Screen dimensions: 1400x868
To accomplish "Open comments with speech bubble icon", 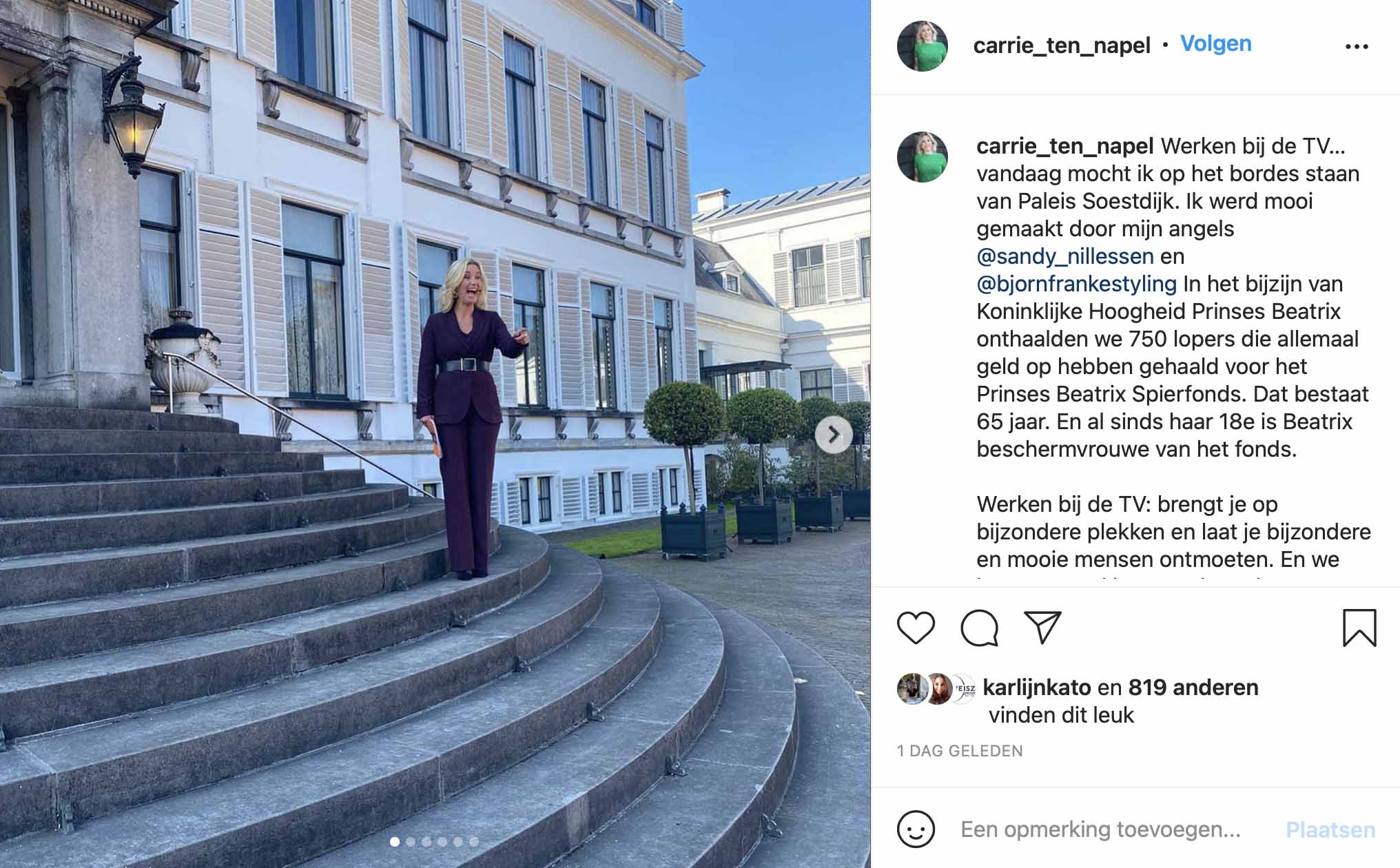I will (x=979, y=628).
